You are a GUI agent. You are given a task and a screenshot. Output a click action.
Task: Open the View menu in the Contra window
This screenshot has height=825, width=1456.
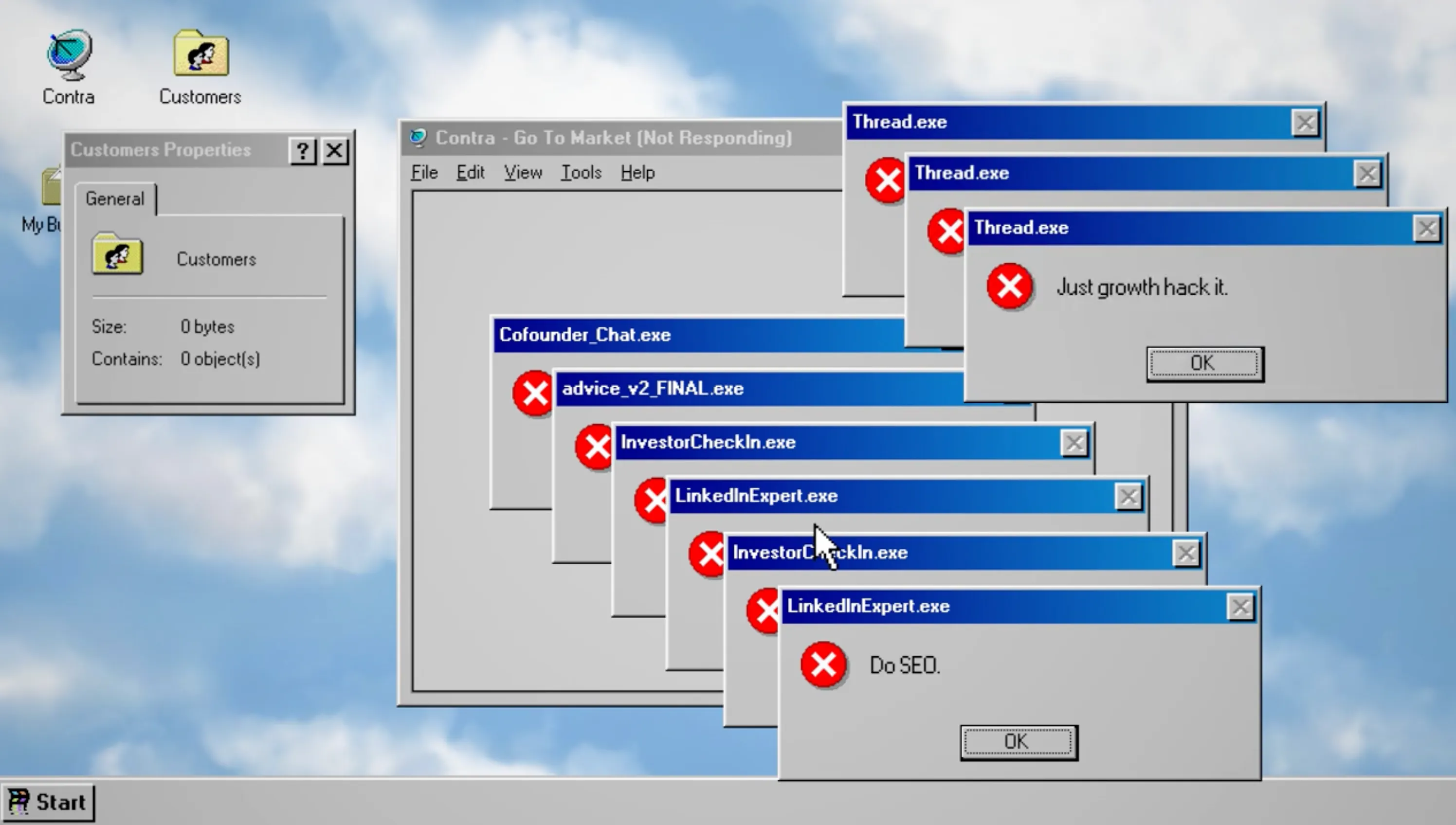point(523,172)
